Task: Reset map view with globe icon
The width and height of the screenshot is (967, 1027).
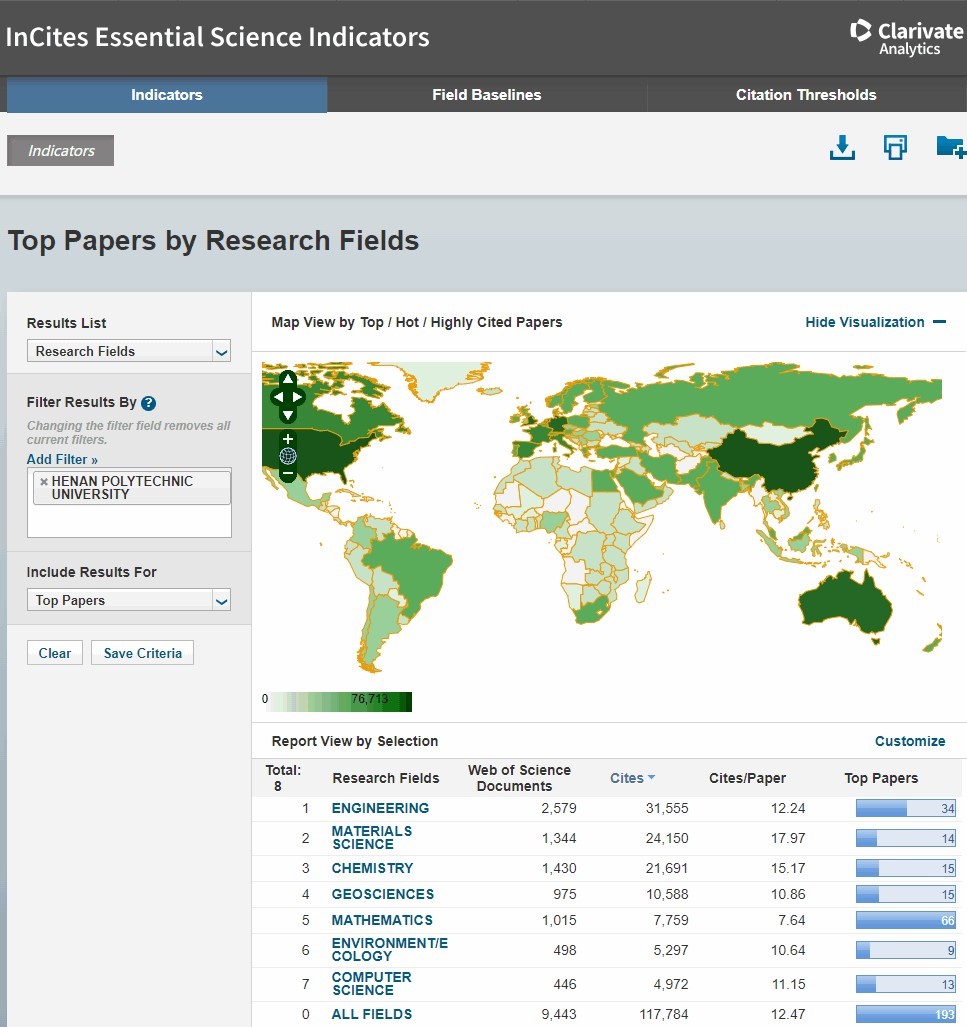Action: coord(288,456)
